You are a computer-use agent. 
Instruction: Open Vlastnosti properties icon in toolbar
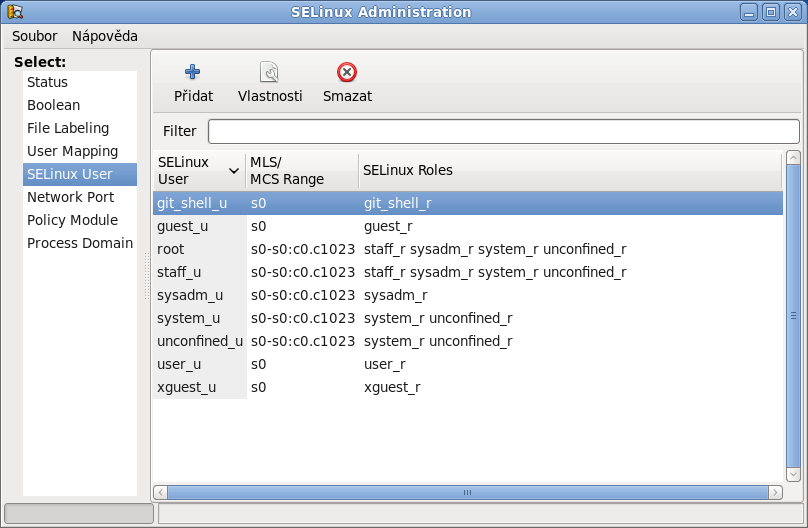pos(270,72)
